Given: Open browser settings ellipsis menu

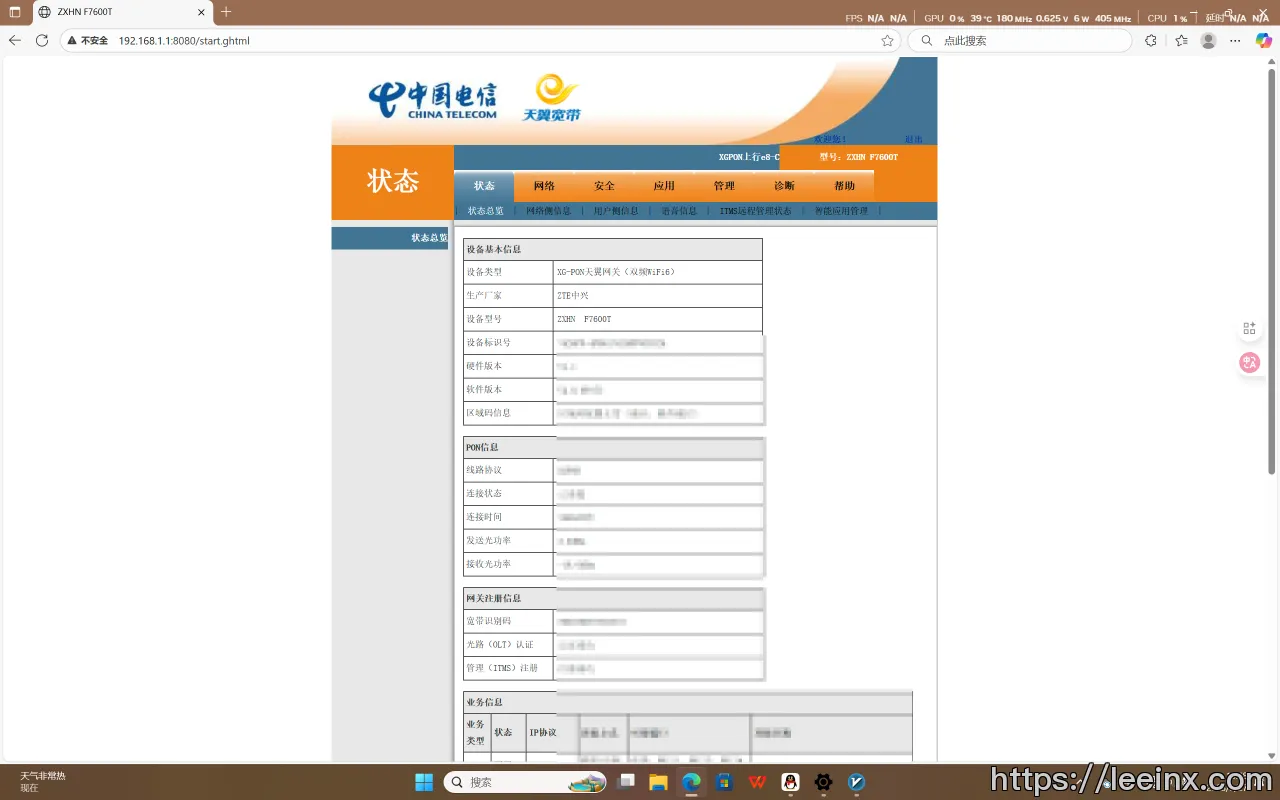Looking at the screenshot, I should coord(1235,41).
